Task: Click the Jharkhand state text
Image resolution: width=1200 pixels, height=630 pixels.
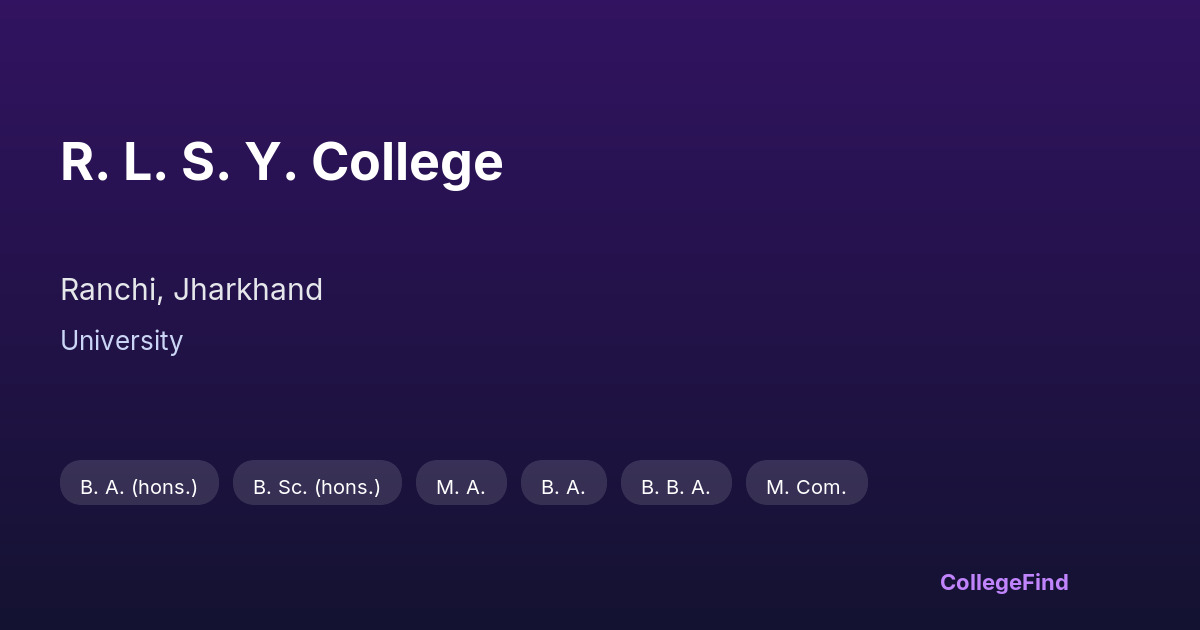Action: [248, 290]
